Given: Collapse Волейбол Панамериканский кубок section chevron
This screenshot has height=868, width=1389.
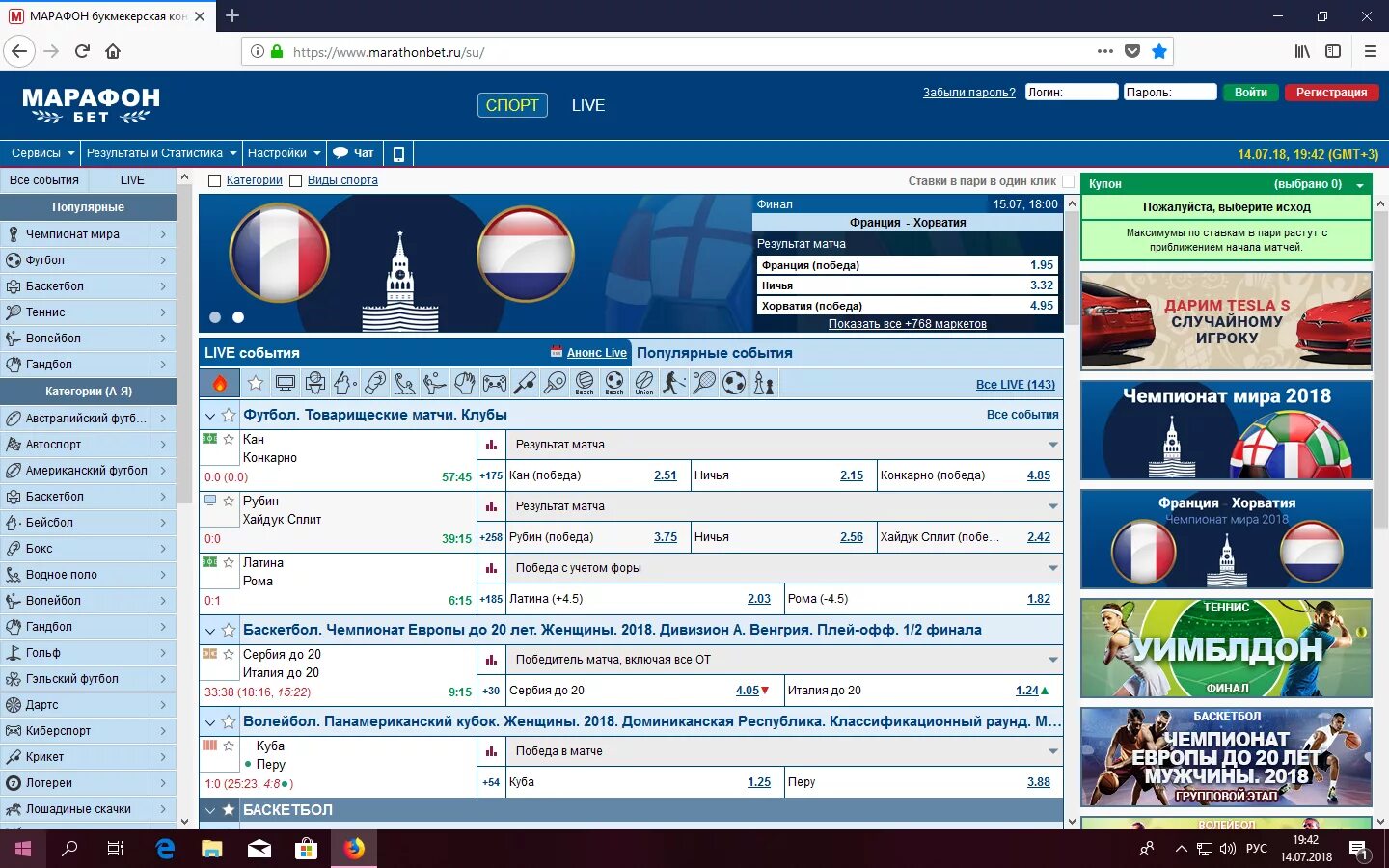Looking at the screenshot, I should click(209, 721).
